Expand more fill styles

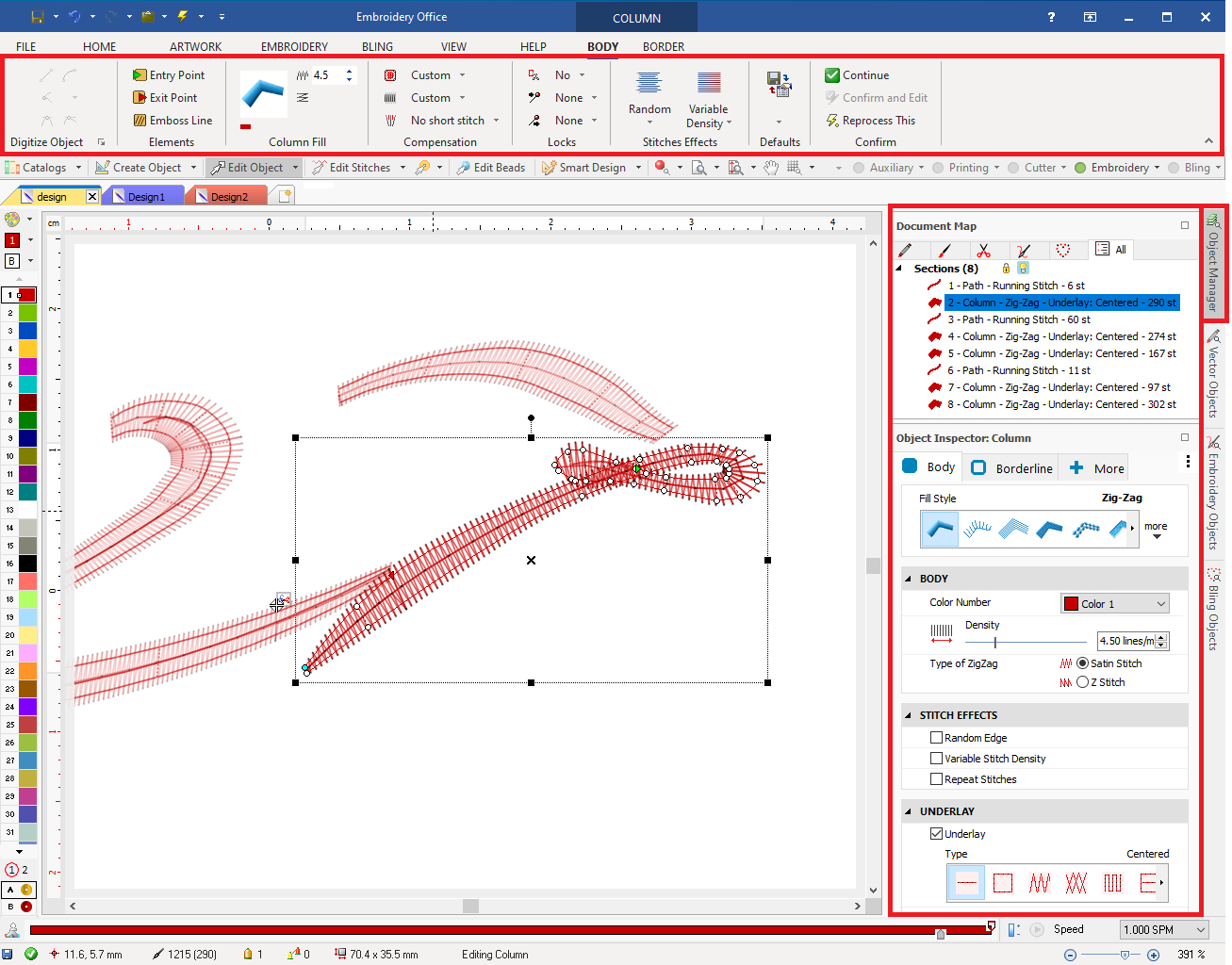1156,531
